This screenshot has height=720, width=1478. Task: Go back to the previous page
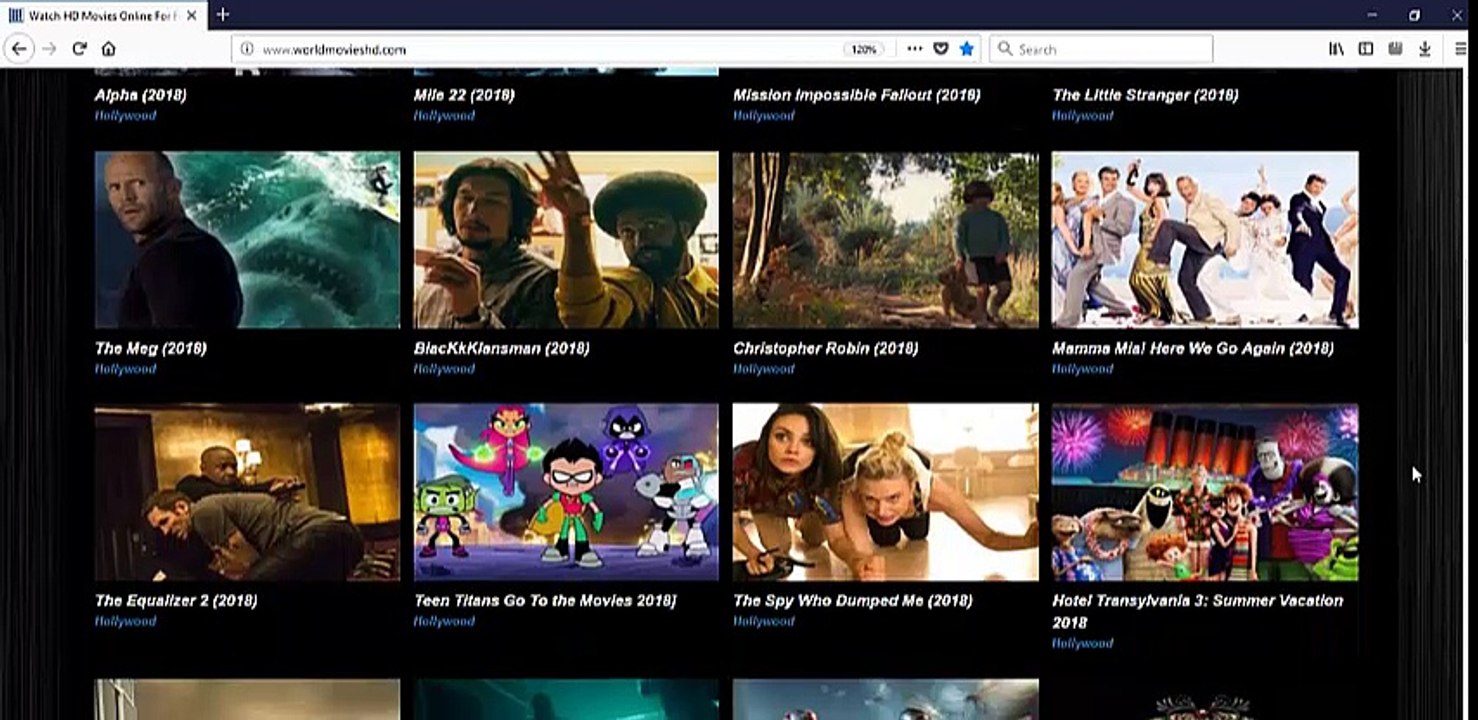19,49
